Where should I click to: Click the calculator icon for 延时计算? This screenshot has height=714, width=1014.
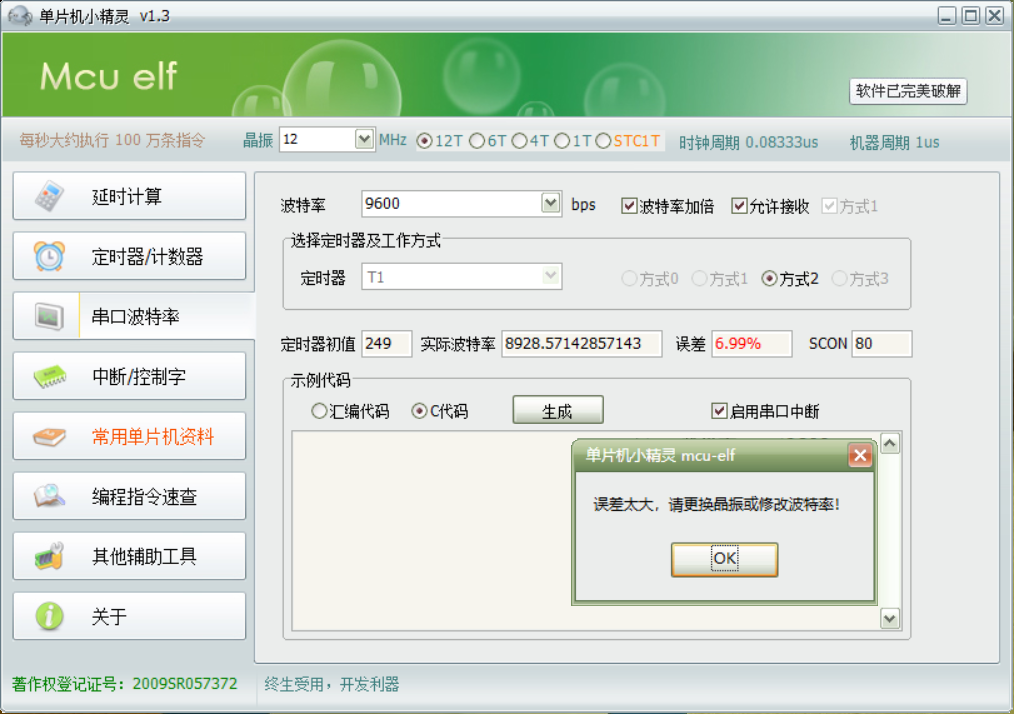pos(50,196)
